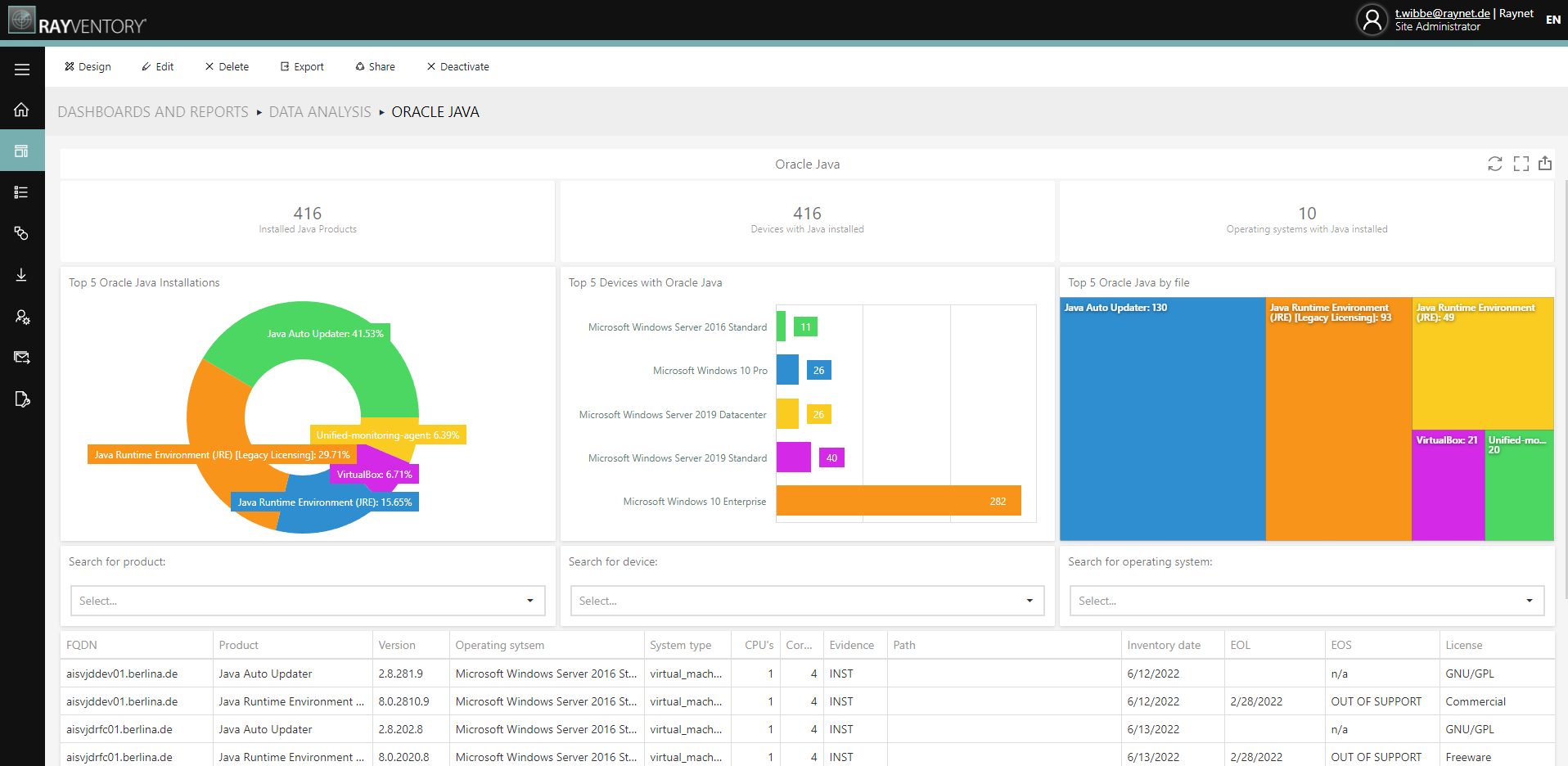Click Windows Server 2016 Standard green bar
The height and width of the screenshot is (766, 1568).
point(782,327)
